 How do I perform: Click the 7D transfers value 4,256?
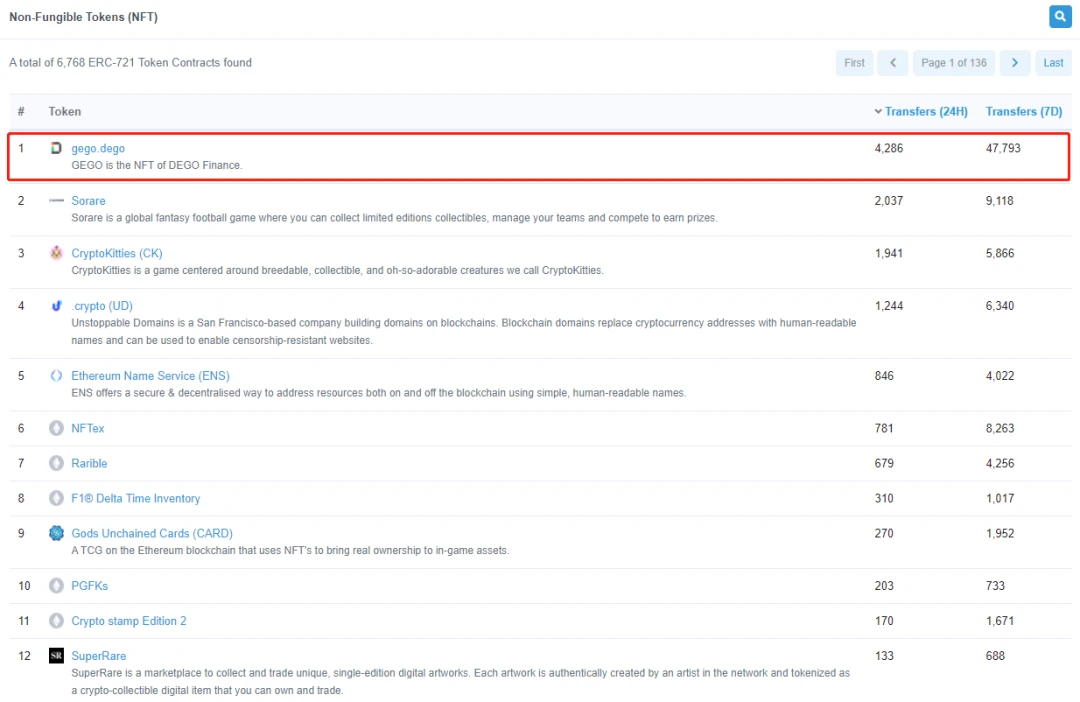(x=999, y=463)
